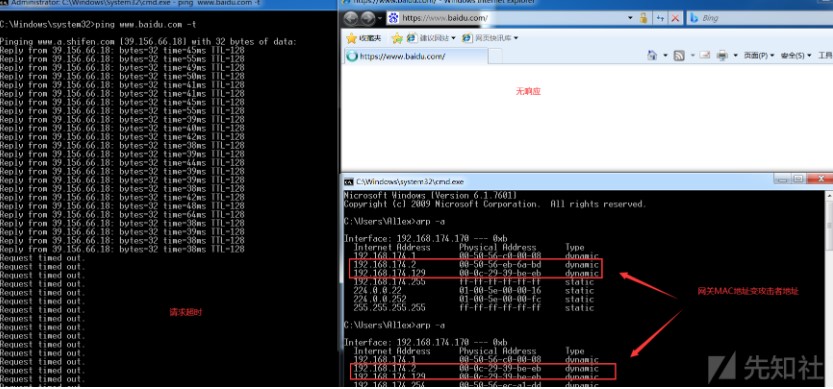Refresh the page with the refresh icon
Image resolution: width=833 pixels, height=389 pixels.
[x=660, y=18]
